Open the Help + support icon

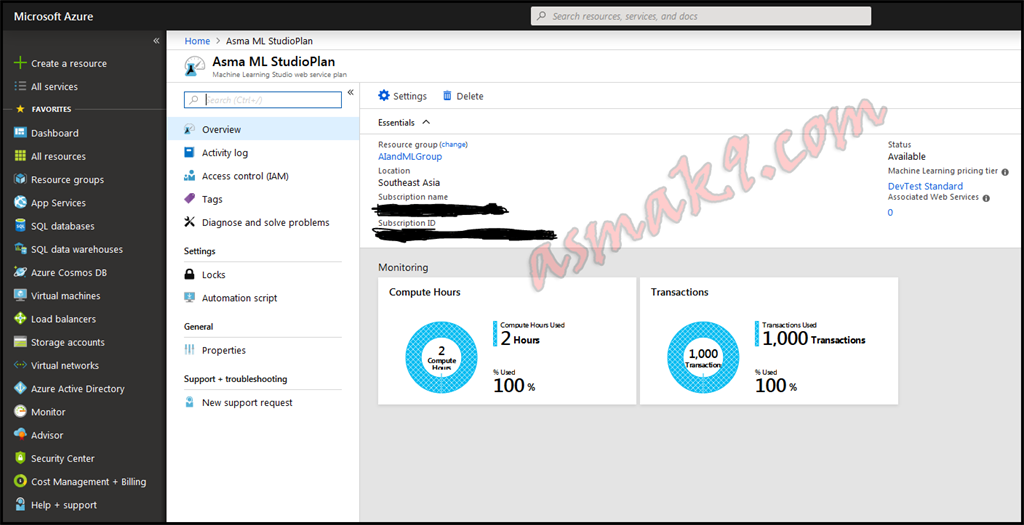(20, 505)
